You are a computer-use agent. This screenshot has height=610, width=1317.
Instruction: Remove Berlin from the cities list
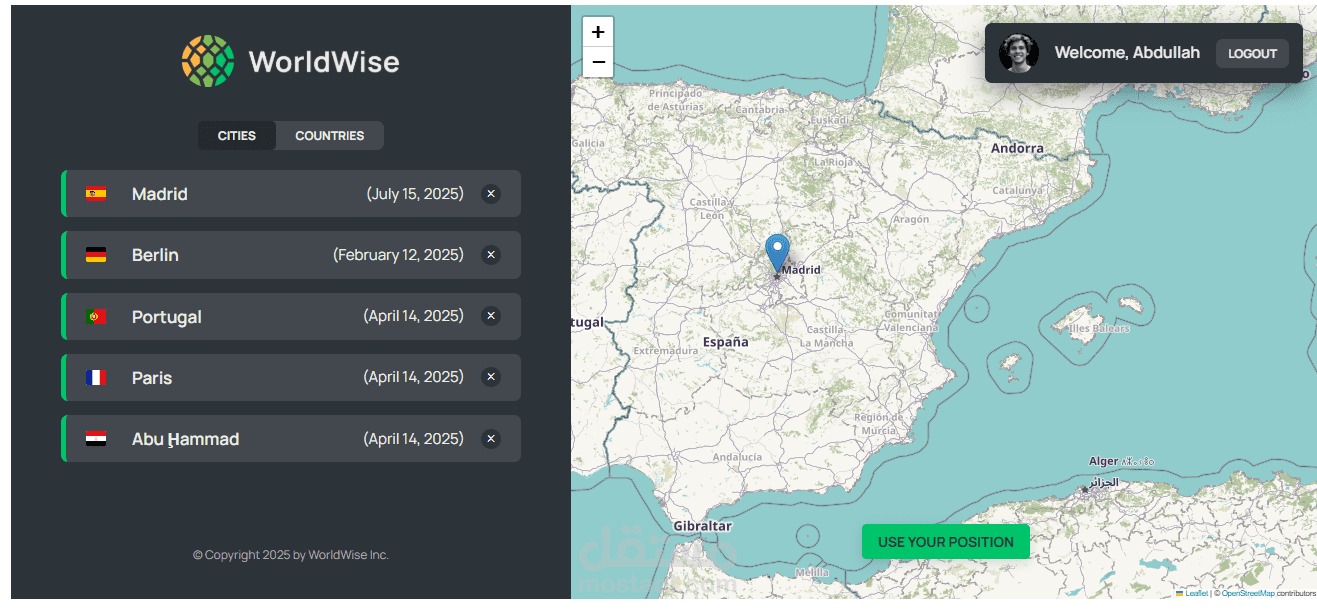pyautogui.click(x=490, y=255)
